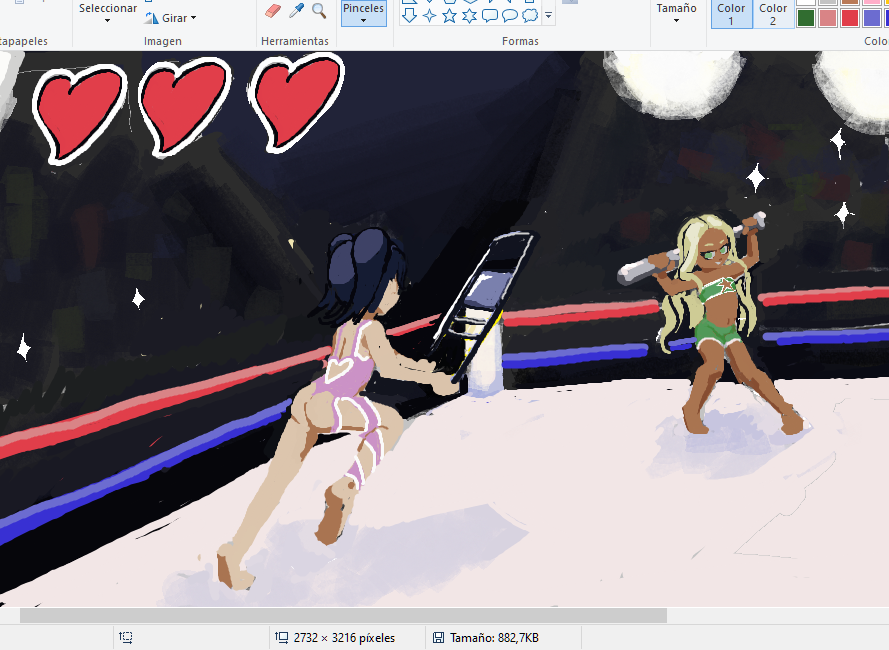Expand the shapes gallery more arrow
This screenshot has width=889, height=650.
(x=548, y=16)
